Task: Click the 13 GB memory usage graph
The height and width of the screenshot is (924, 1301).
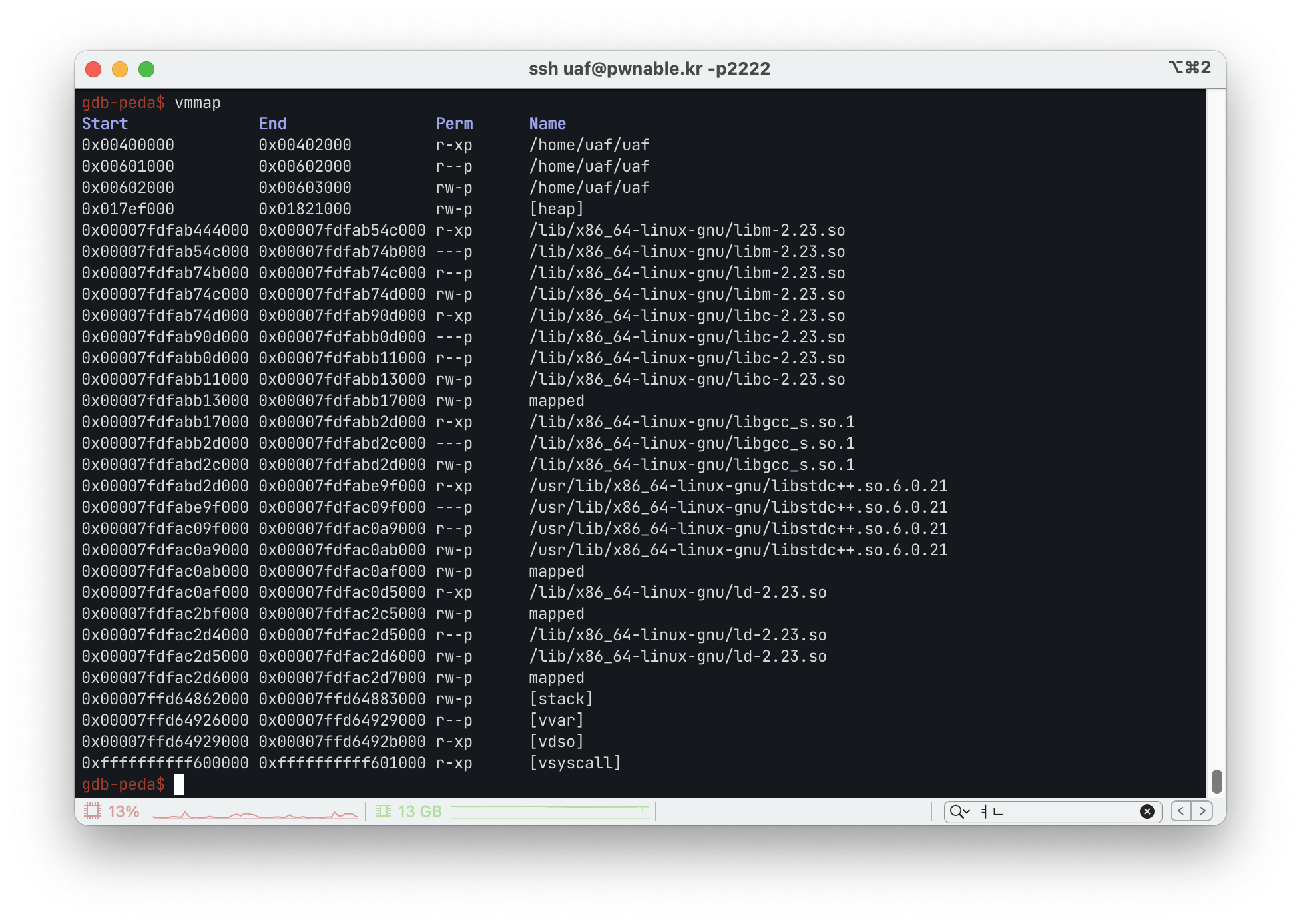Action: point(549,811)
